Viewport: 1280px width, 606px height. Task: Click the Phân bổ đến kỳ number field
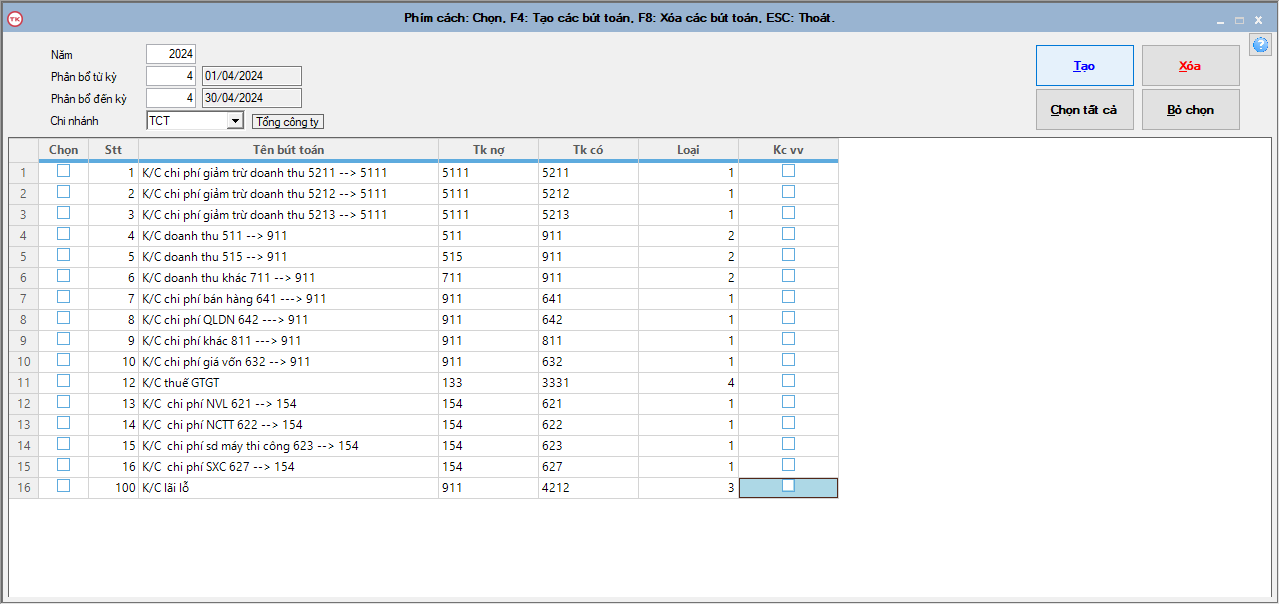pyautogui.click(x=171, y=98)
